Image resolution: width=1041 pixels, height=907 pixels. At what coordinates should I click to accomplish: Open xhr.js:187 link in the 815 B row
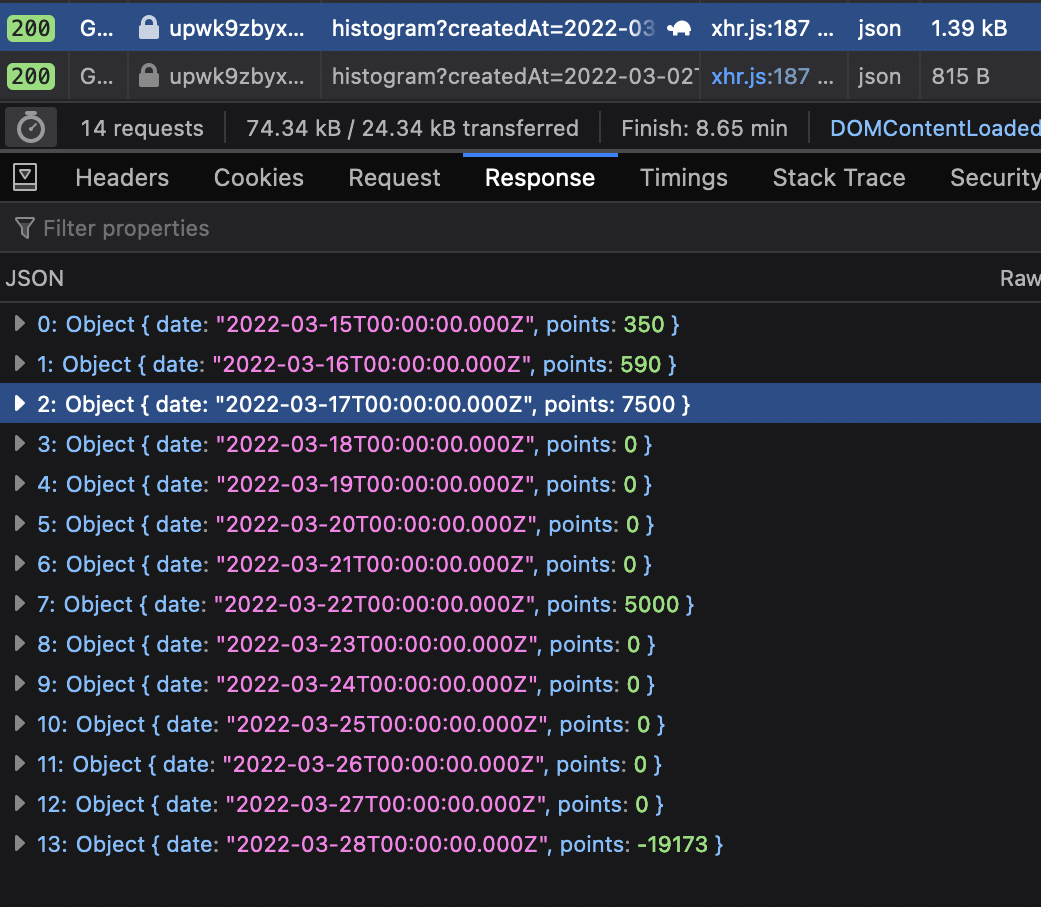coord(760,76)
